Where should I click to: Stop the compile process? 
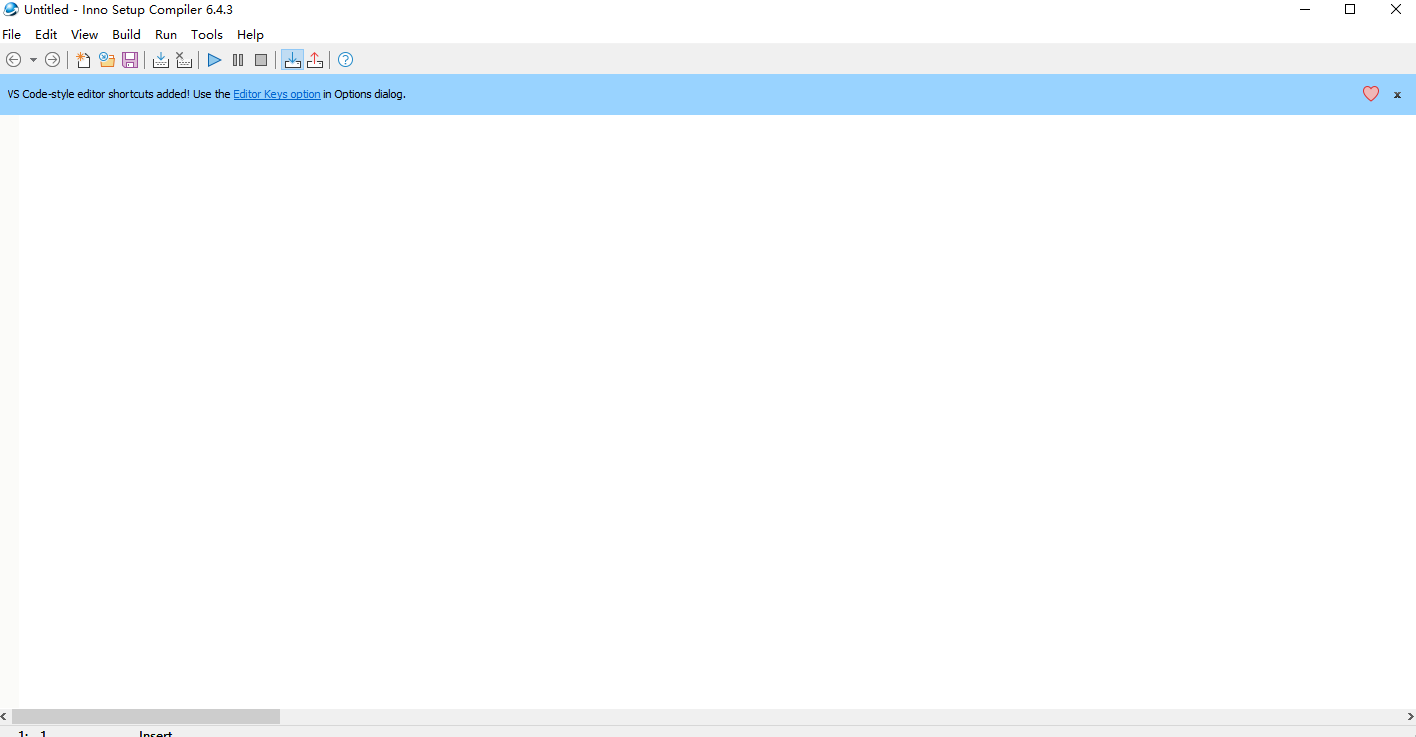184,60
